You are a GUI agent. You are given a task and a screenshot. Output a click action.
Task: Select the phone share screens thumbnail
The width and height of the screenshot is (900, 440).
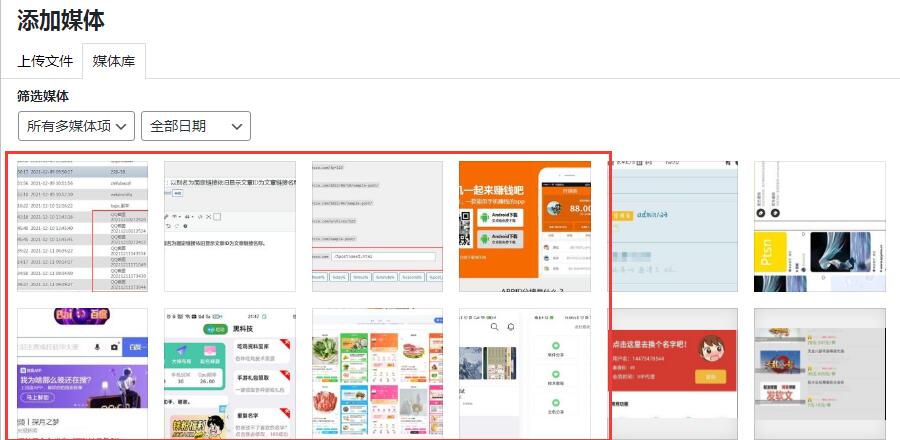525,374
